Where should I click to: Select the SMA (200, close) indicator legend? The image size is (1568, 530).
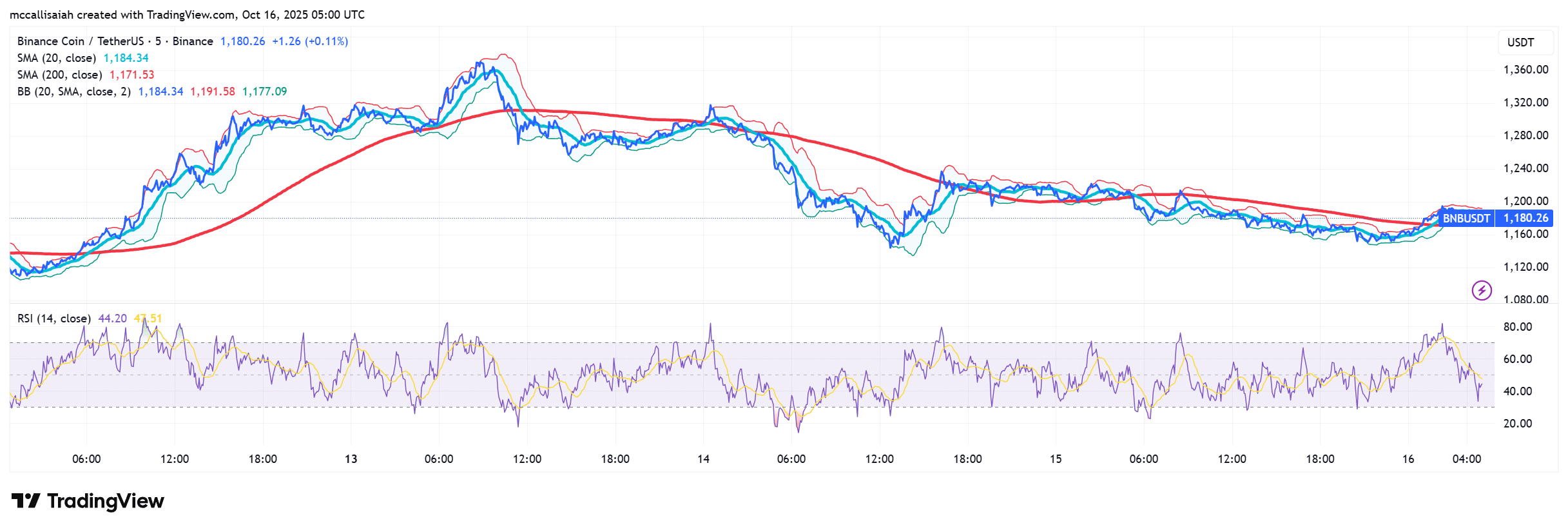[x=59, y=75]
